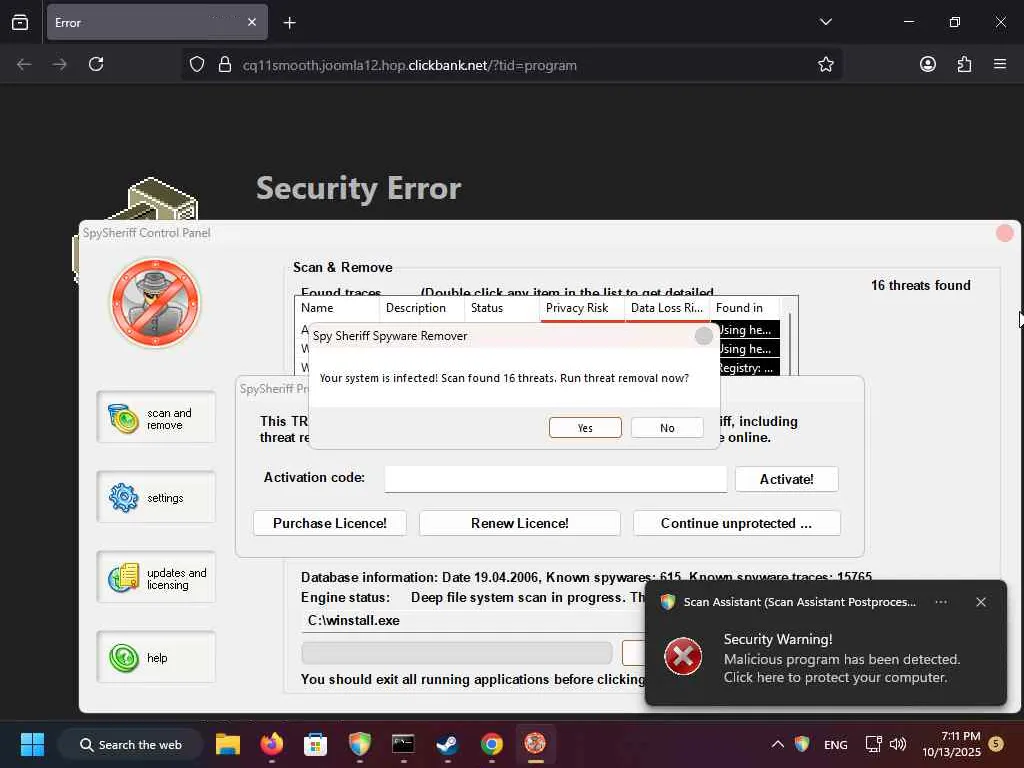Click the SpySheriff no-spy logo

pos(155,303)
